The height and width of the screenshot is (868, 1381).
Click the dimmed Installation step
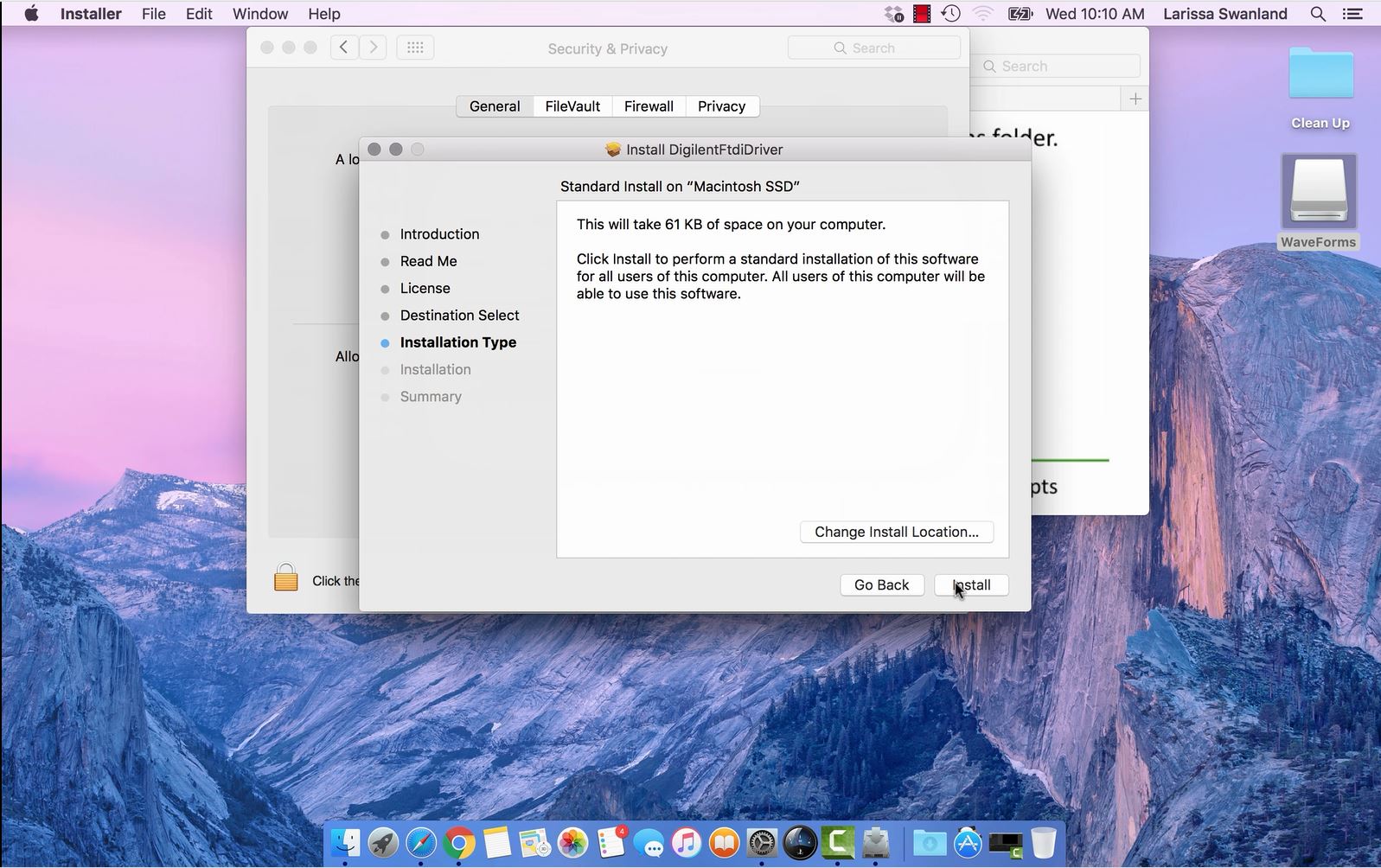click(x=435, y=369)
